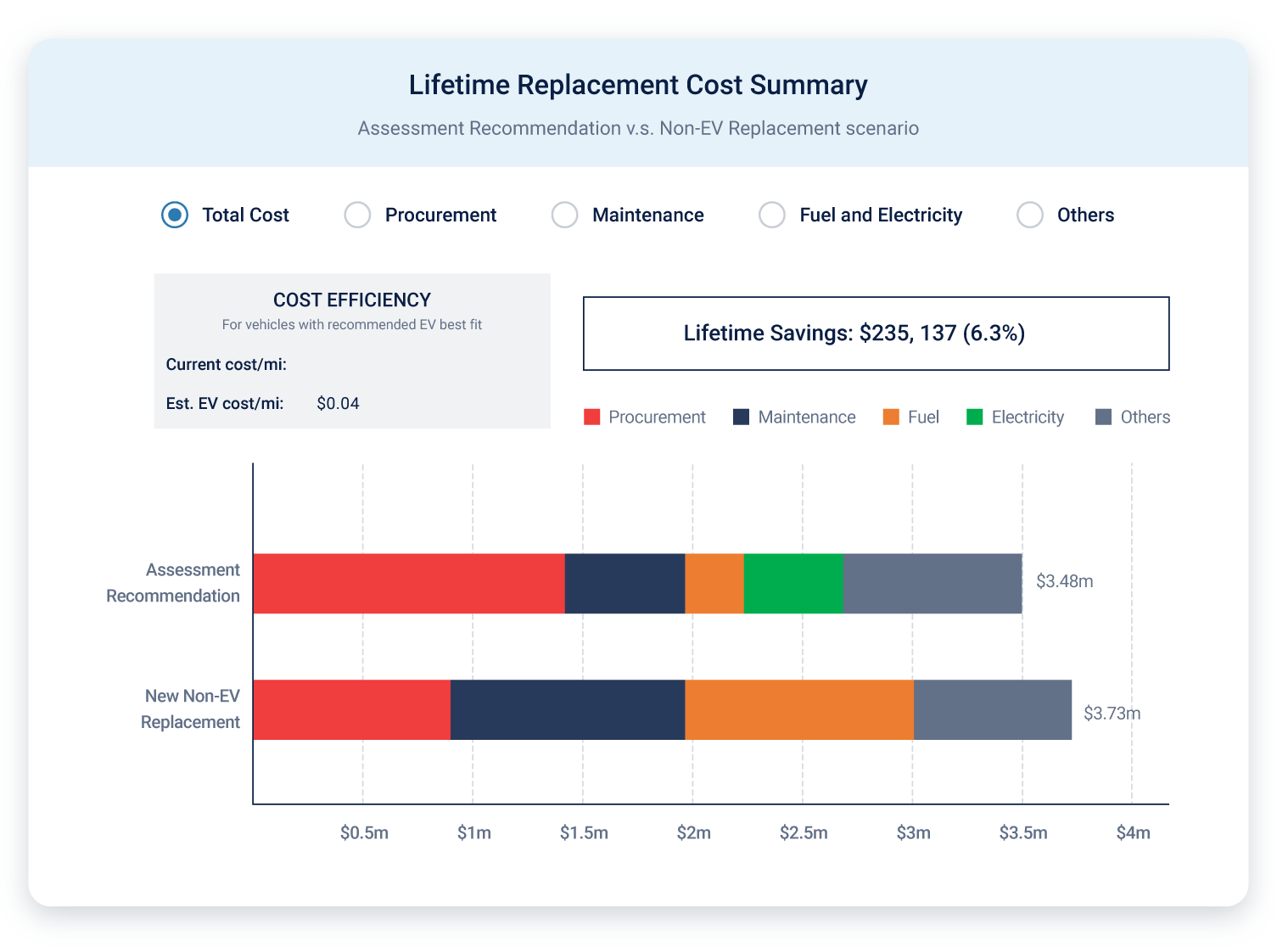Select Fuel and Electricity radio button

(771, 216)
